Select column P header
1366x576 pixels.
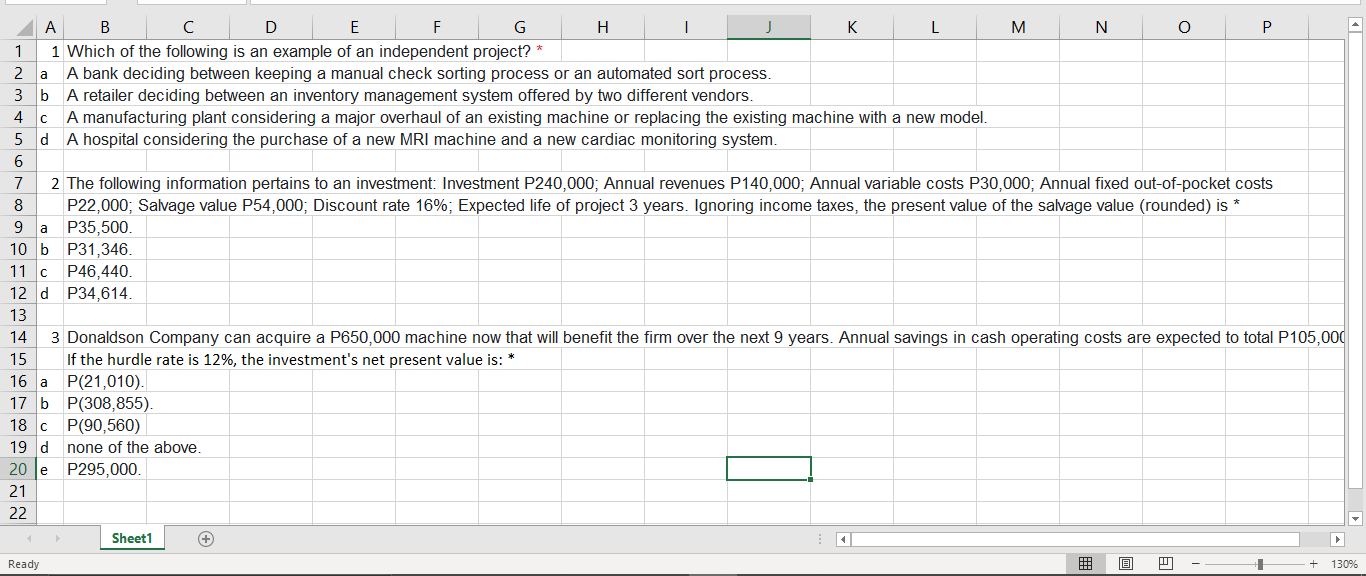pos(1266,29)
